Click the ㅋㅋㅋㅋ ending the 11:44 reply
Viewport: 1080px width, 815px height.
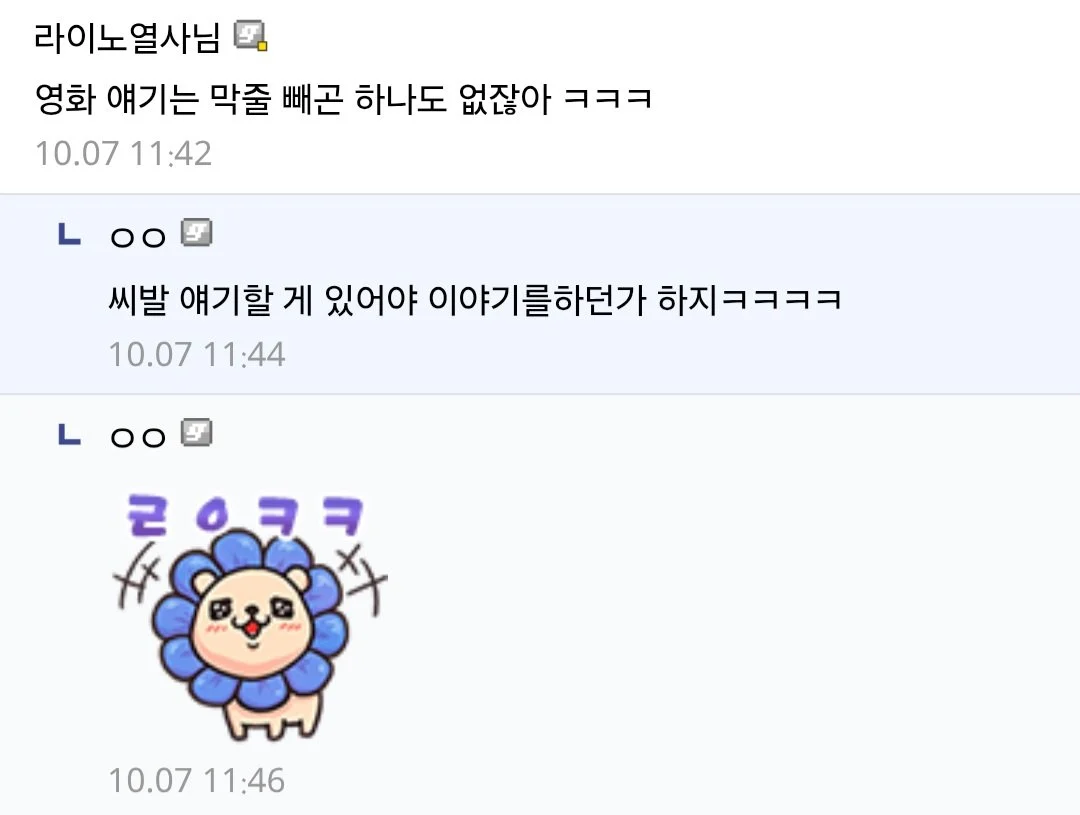[782, 300]
